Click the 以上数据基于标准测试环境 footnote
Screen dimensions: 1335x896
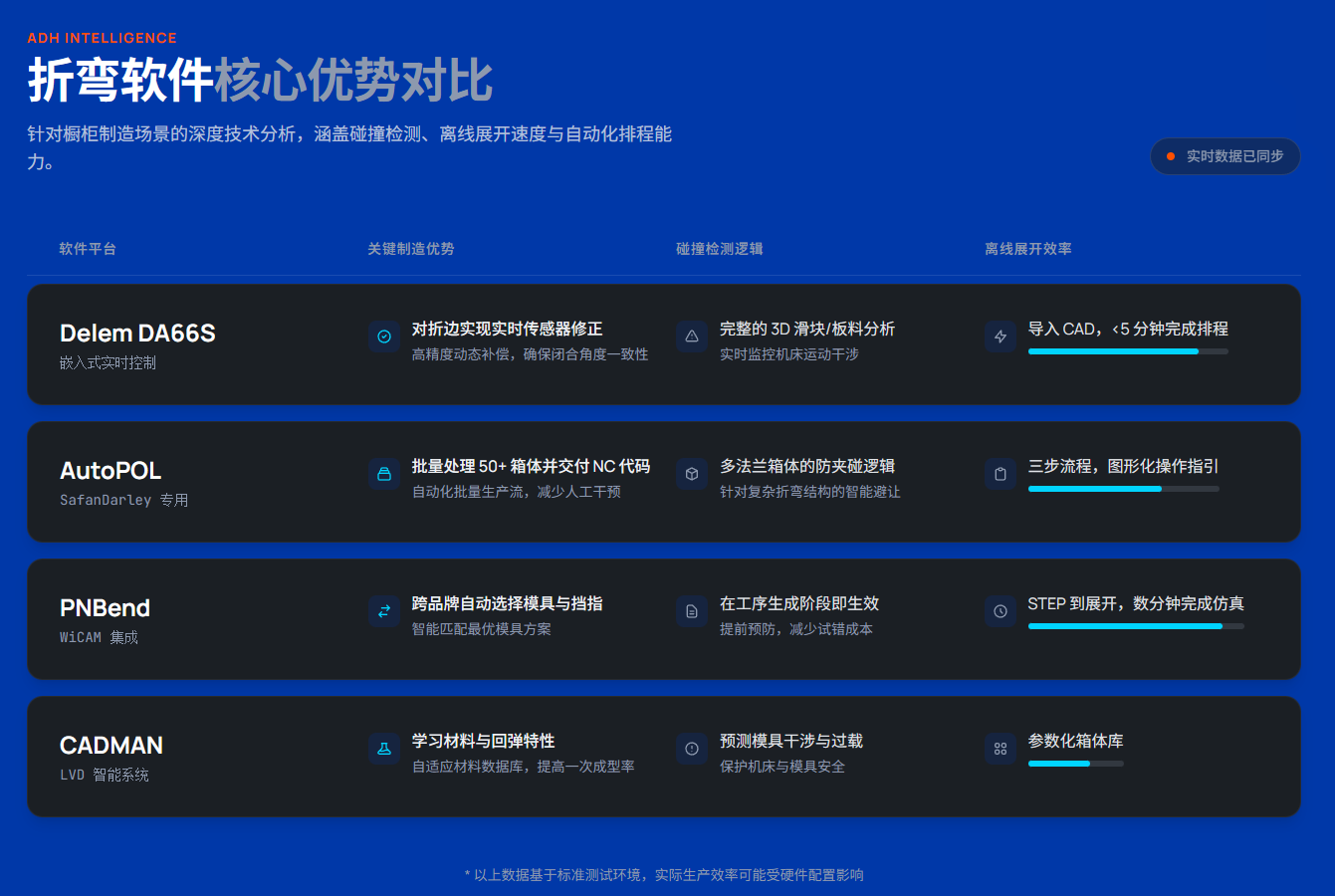tap(664, 875)
